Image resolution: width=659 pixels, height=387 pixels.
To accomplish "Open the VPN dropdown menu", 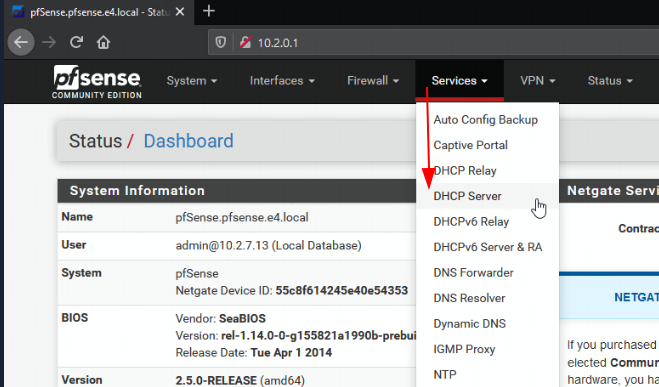I will point(538,81).
